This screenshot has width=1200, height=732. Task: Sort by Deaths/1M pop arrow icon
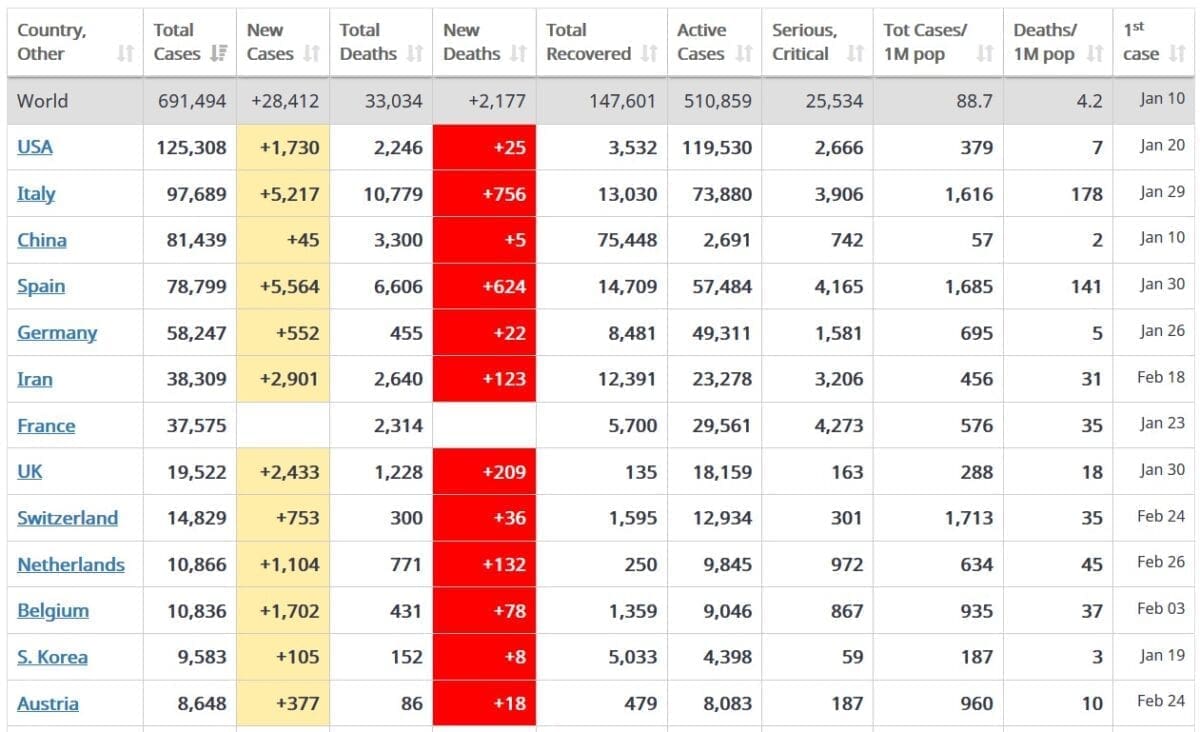pos(1095,55)
